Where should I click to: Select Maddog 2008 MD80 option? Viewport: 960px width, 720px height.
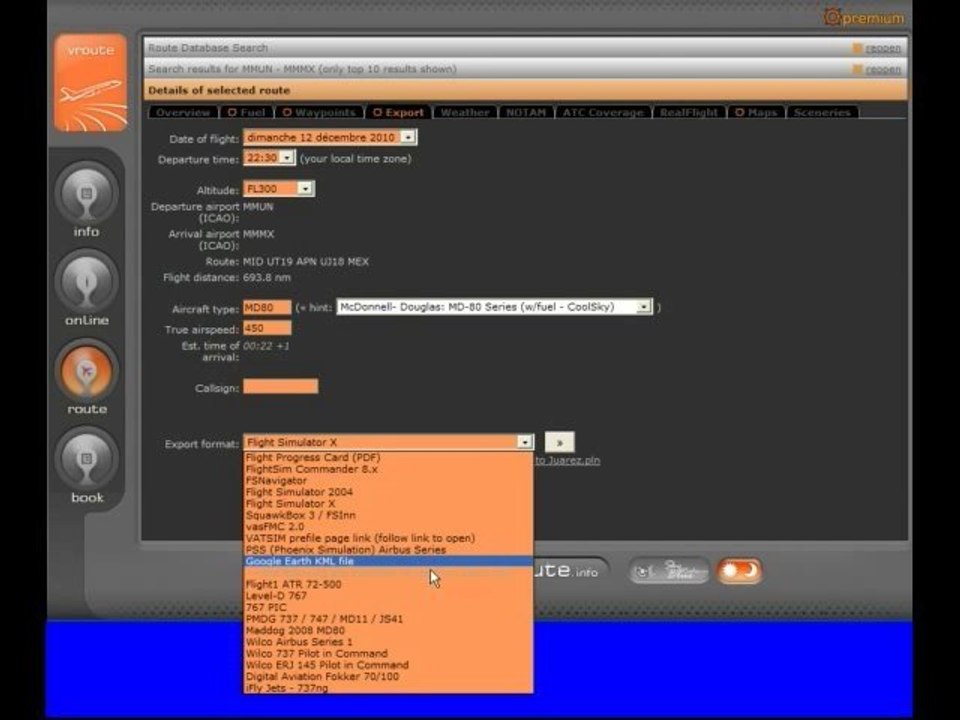(388, 630)
